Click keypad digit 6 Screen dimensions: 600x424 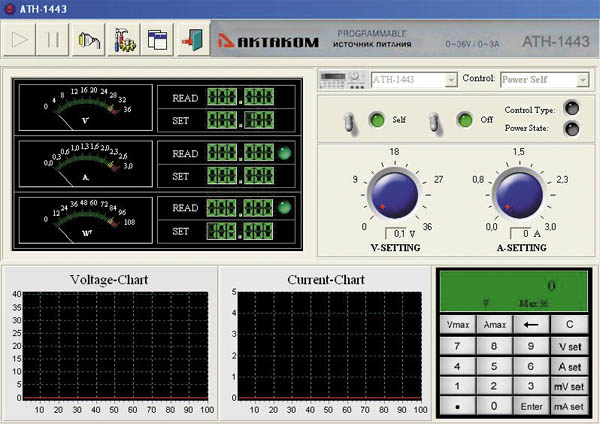[x=531, y=367]
